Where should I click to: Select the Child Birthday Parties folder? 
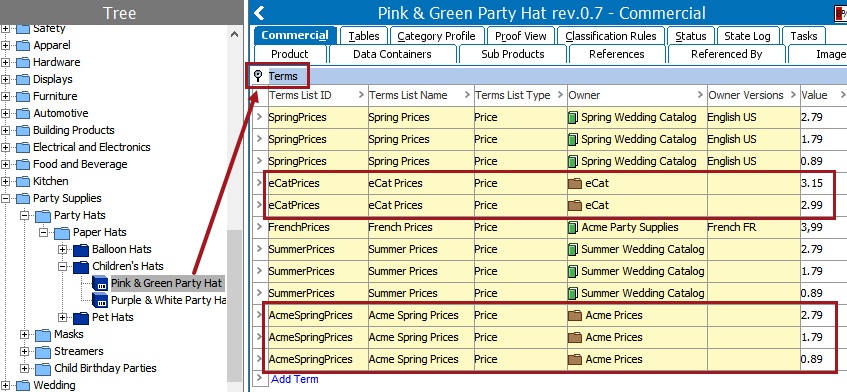click(x=105, y=368)
